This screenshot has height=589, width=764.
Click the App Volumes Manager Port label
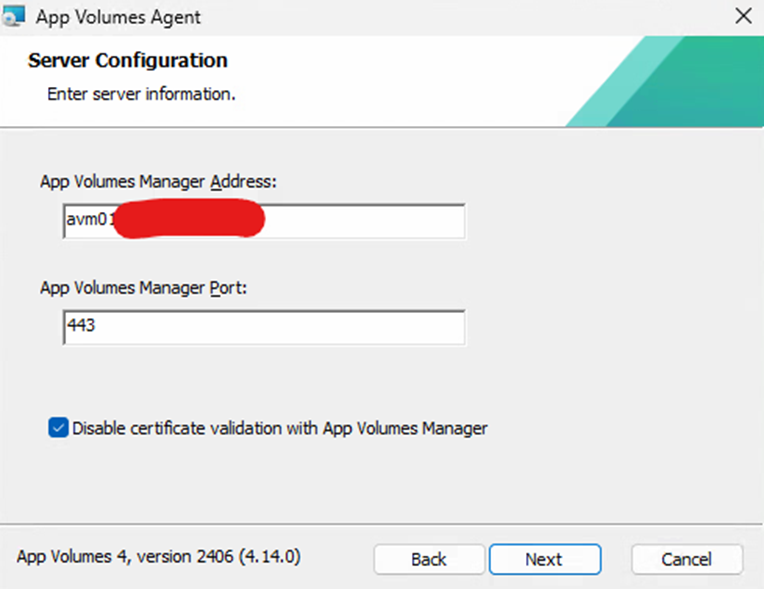click(x=142, y=287)
